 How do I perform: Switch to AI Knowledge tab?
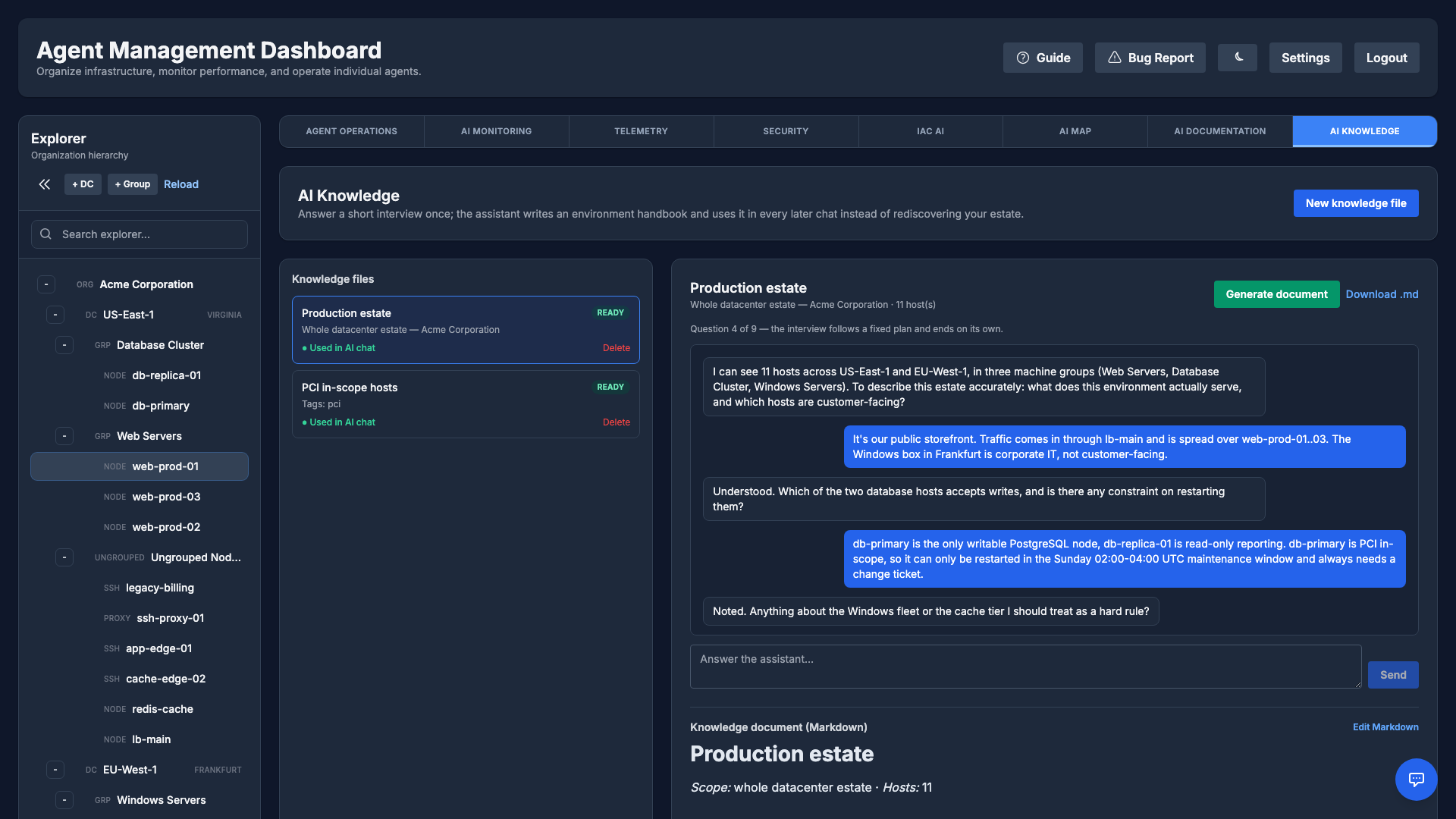(1365, 131)
